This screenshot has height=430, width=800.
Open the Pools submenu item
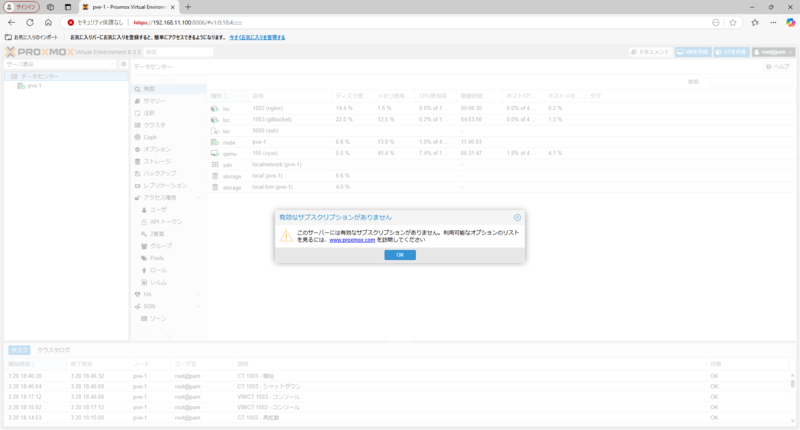[x=168, y=258]
